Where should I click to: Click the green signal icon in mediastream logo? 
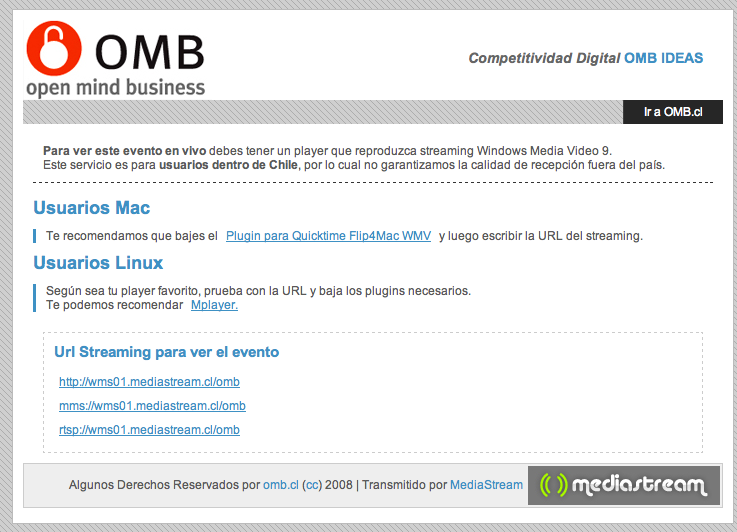pyautogui.click(x=554, y=485)
